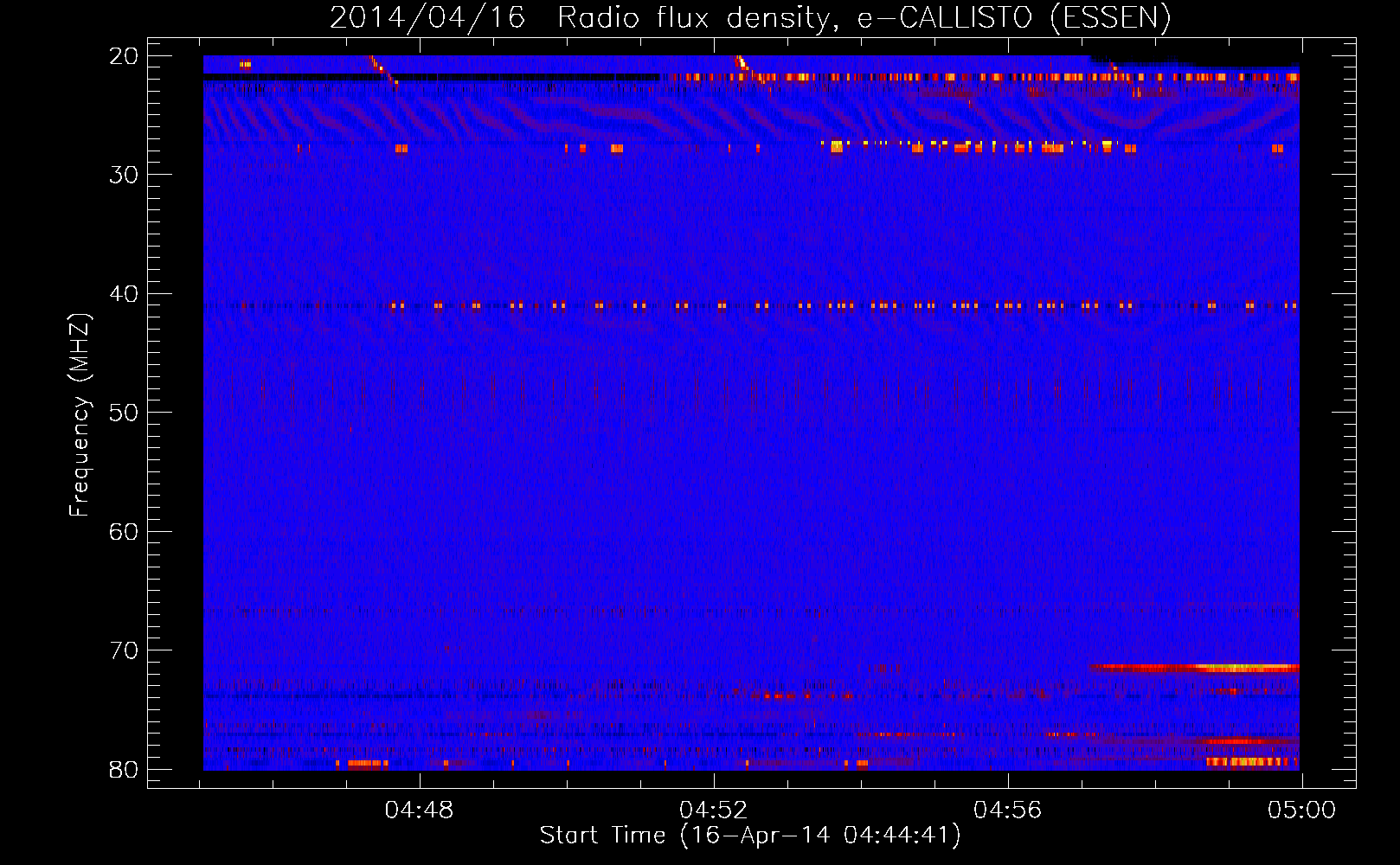Click the bright emission strip at 80 MHz near 05:00
Screen dimensions: 1400x865
pyautogui.click(x=1252, y=762)
